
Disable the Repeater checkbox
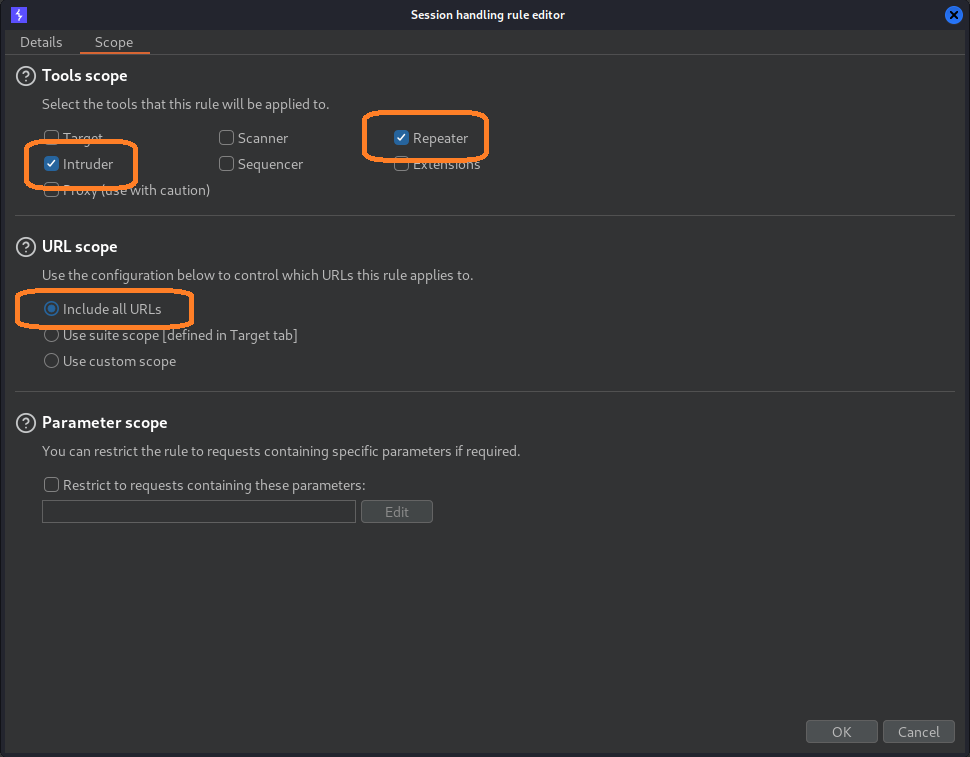(x=401, y=138)
